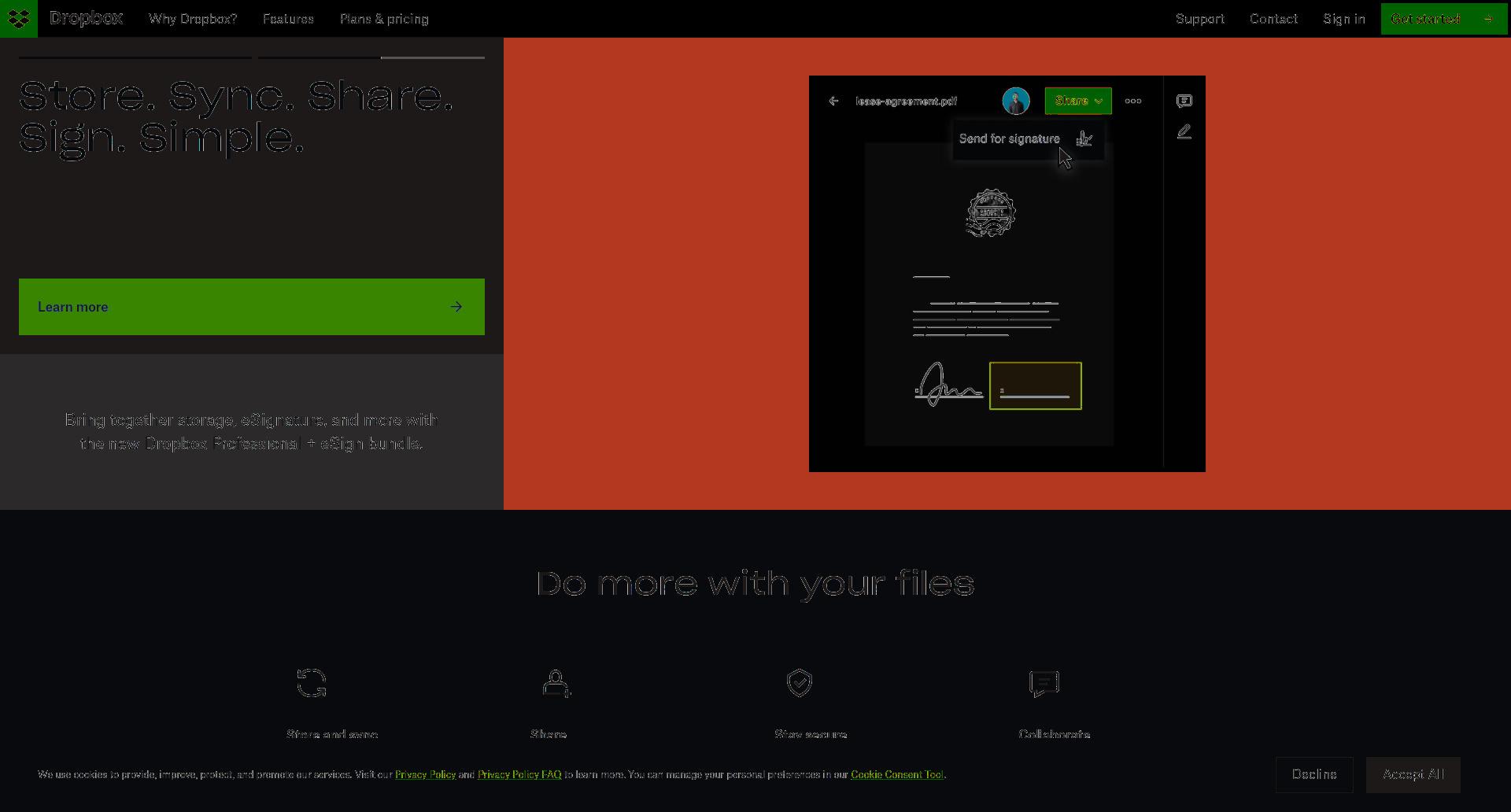Screen dimensions: 1511x812
Task: Click the Stay secure shield icon
Action: click(800, 683)
